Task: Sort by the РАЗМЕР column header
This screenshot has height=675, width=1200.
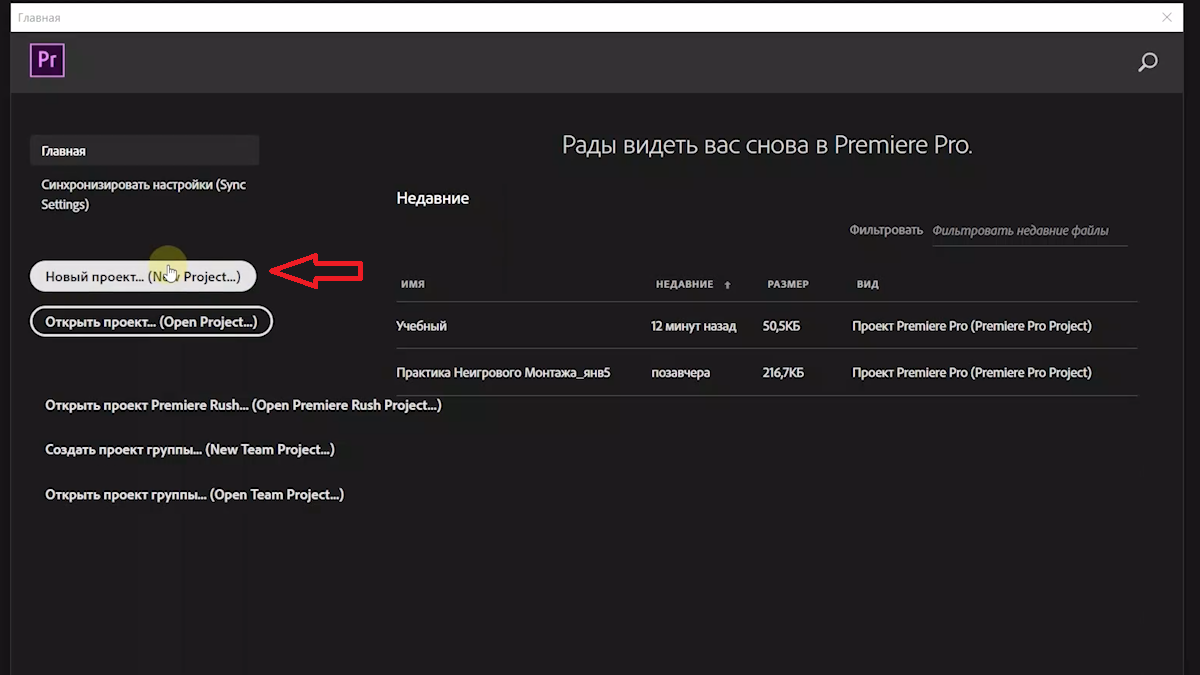Action: [x=788, y=284]
